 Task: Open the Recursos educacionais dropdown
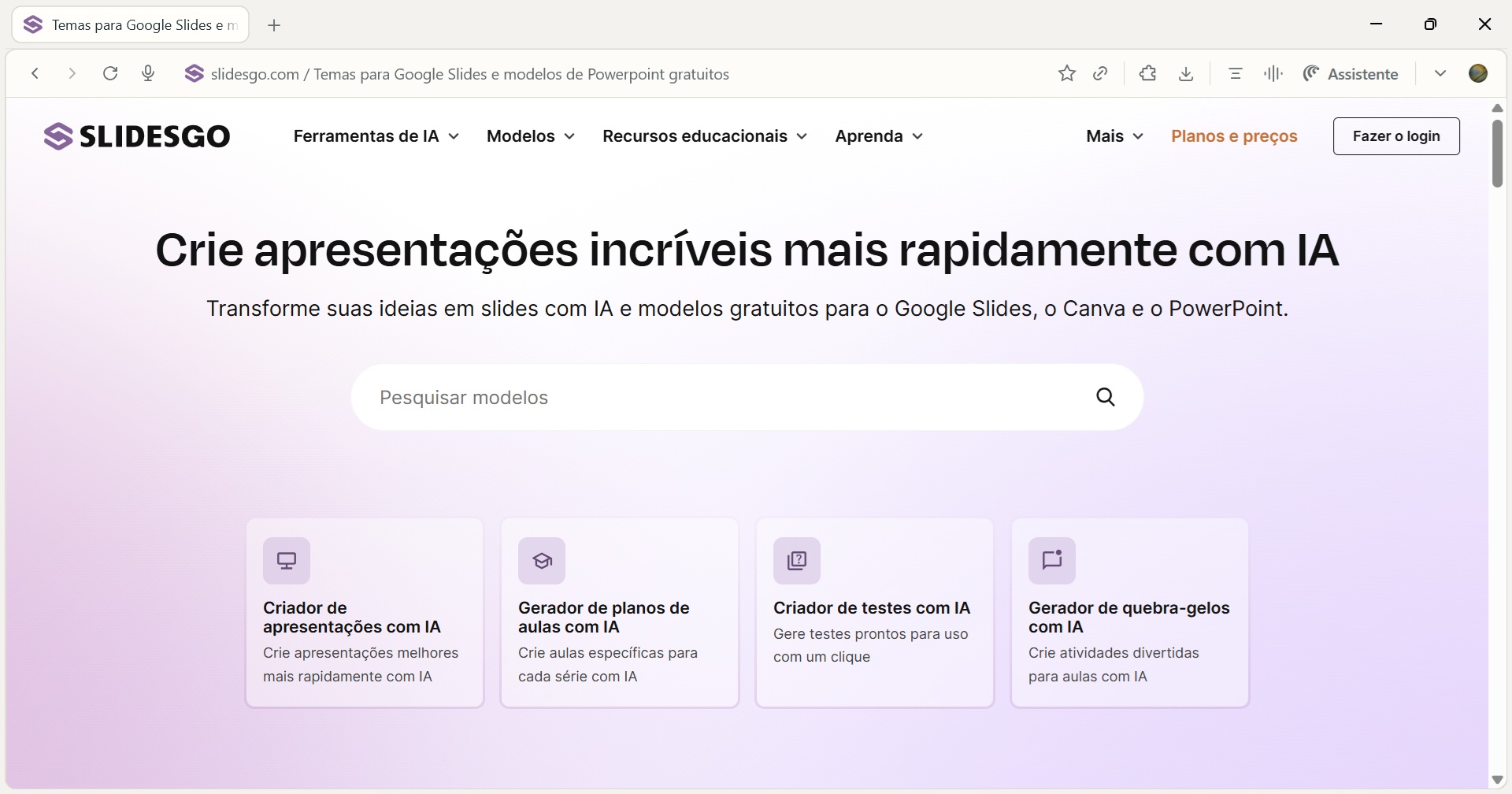click(x=704, y=136)
